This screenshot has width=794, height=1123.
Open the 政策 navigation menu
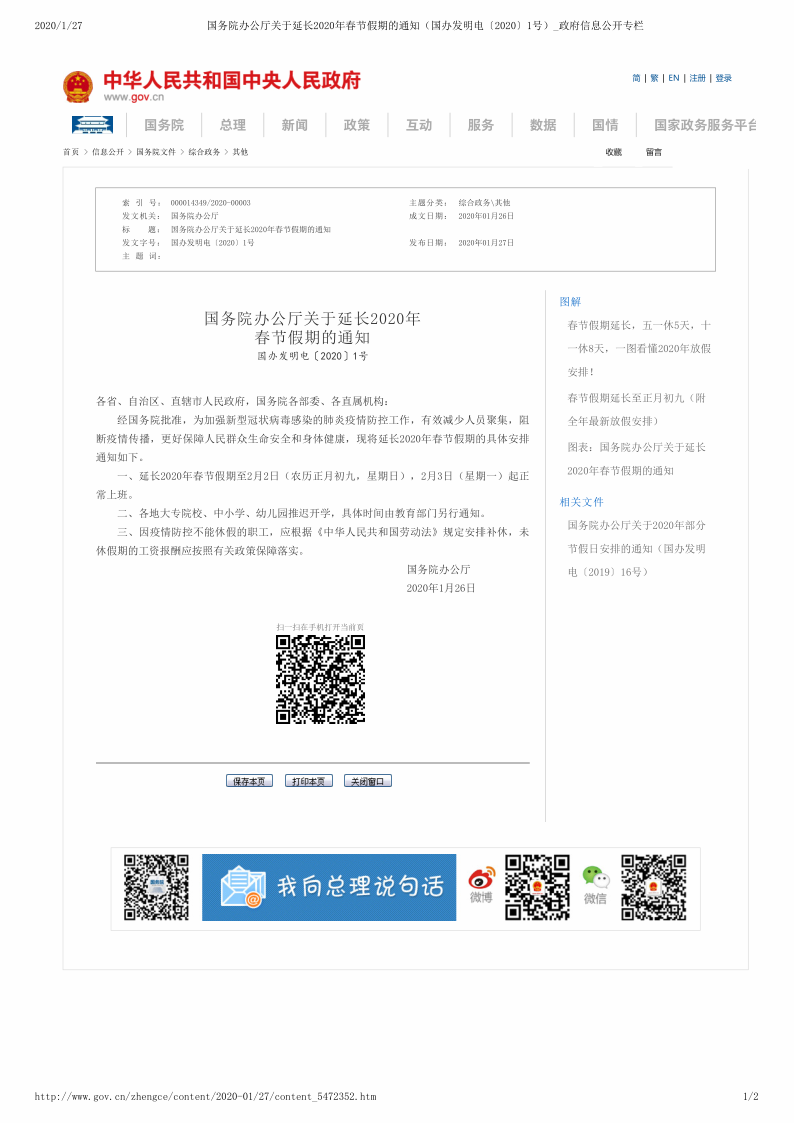click(357, 125)
